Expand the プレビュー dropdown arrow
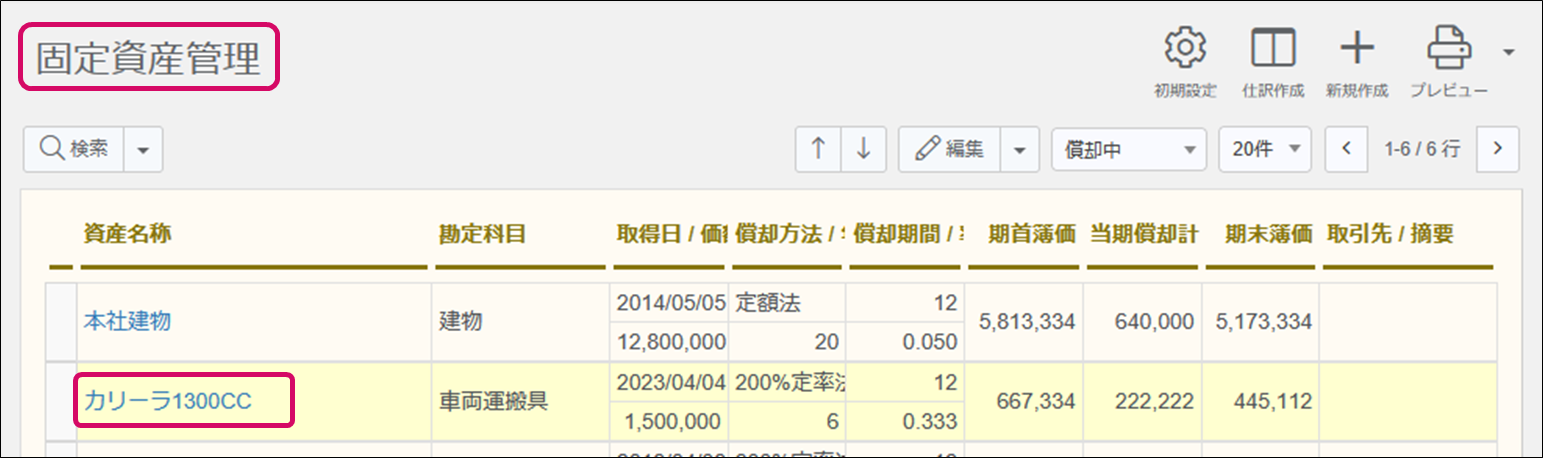The height and width of the screenshot is (458, 1543). (1509, 52)
